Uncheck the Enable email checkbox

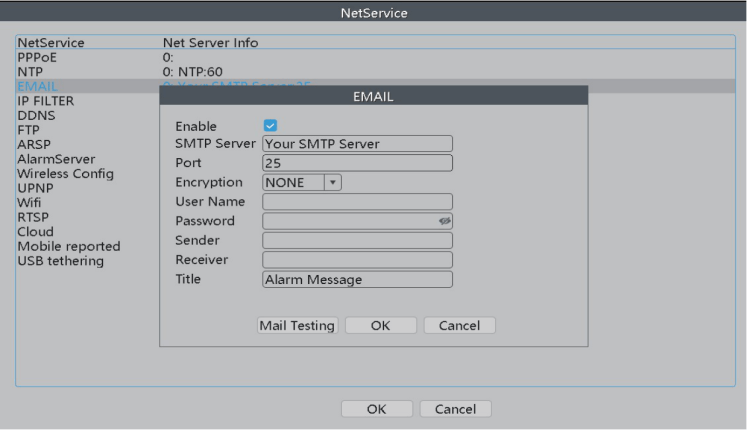(x=270, y=125)
